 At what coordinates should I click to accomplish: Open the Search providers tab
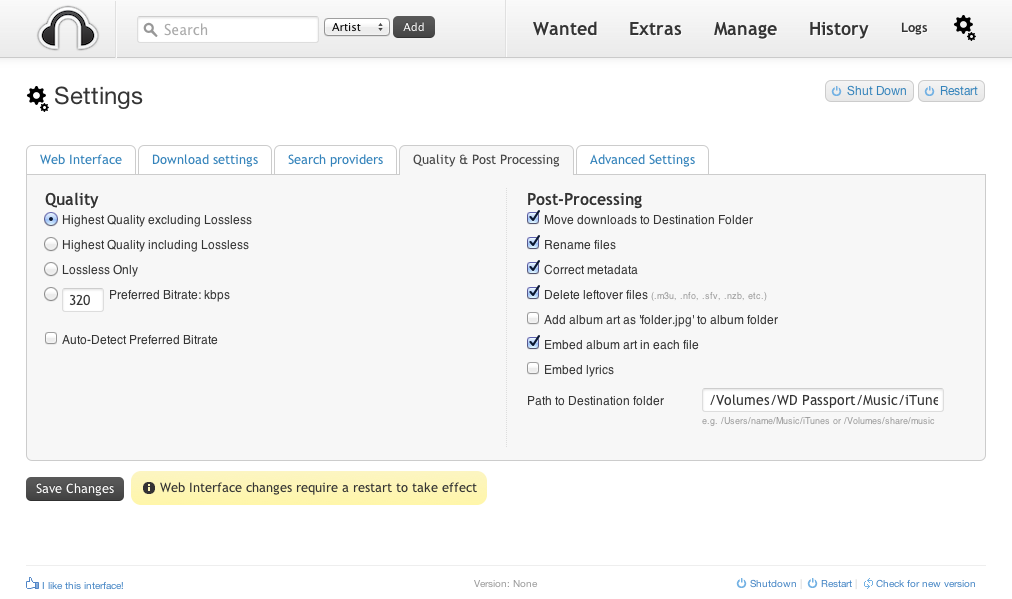(x=335, y=160)
